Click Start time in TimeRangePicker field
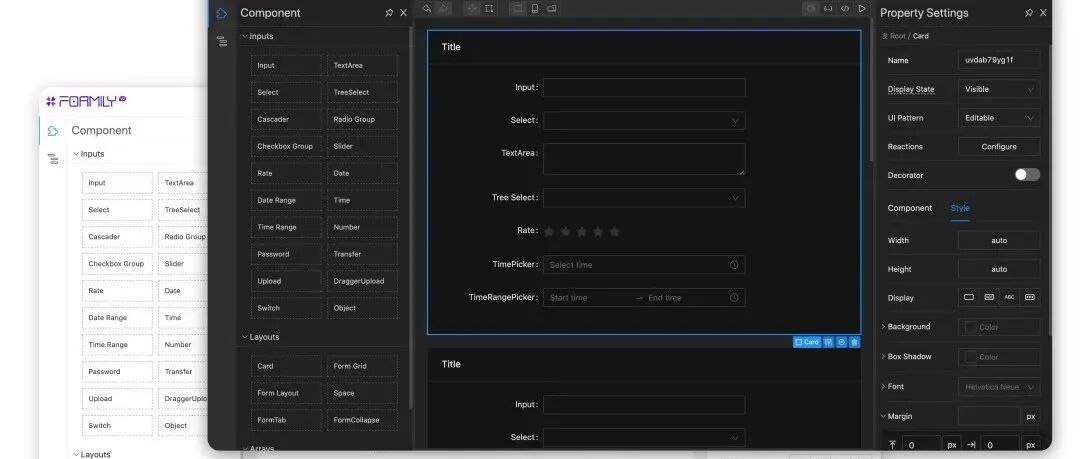The height and width of the screenshot is (459, 1080). click(x=568, y=298)
